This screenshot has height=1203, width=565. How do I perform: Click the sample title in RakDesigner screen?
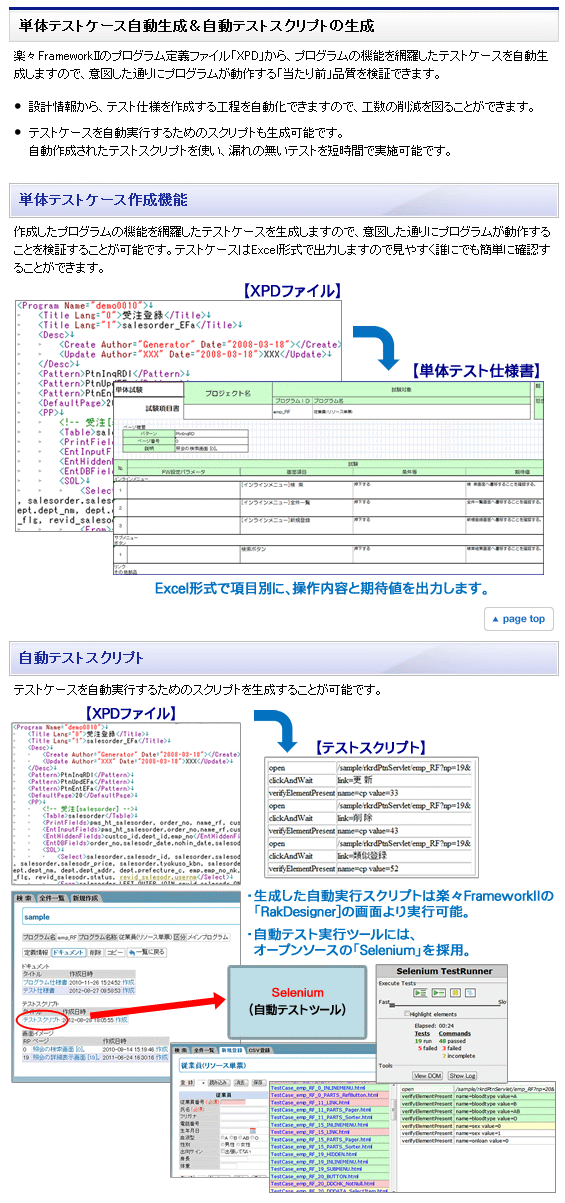[35, 917]
